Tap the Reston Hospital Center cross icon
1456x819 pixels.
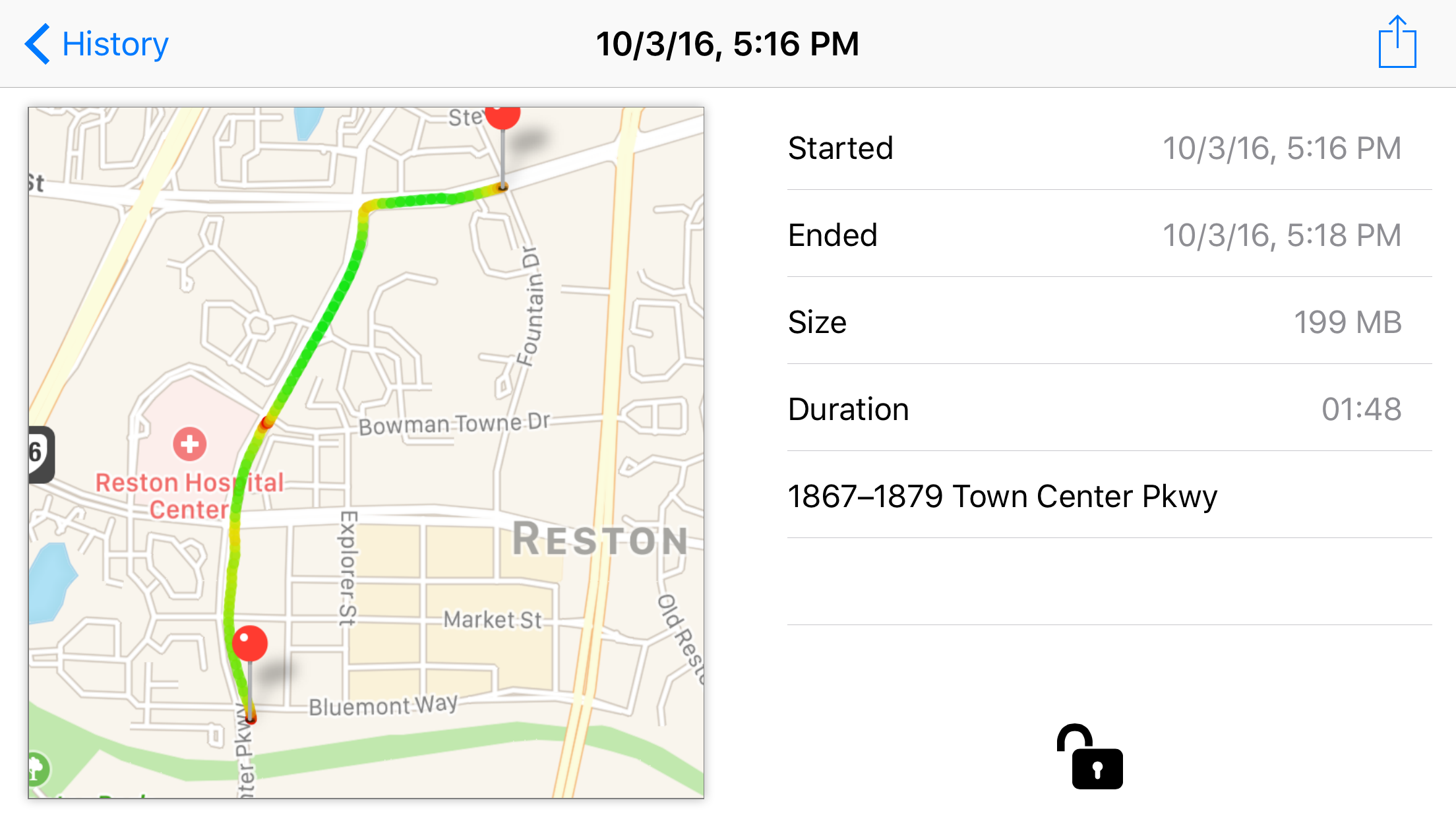point(190,444)
